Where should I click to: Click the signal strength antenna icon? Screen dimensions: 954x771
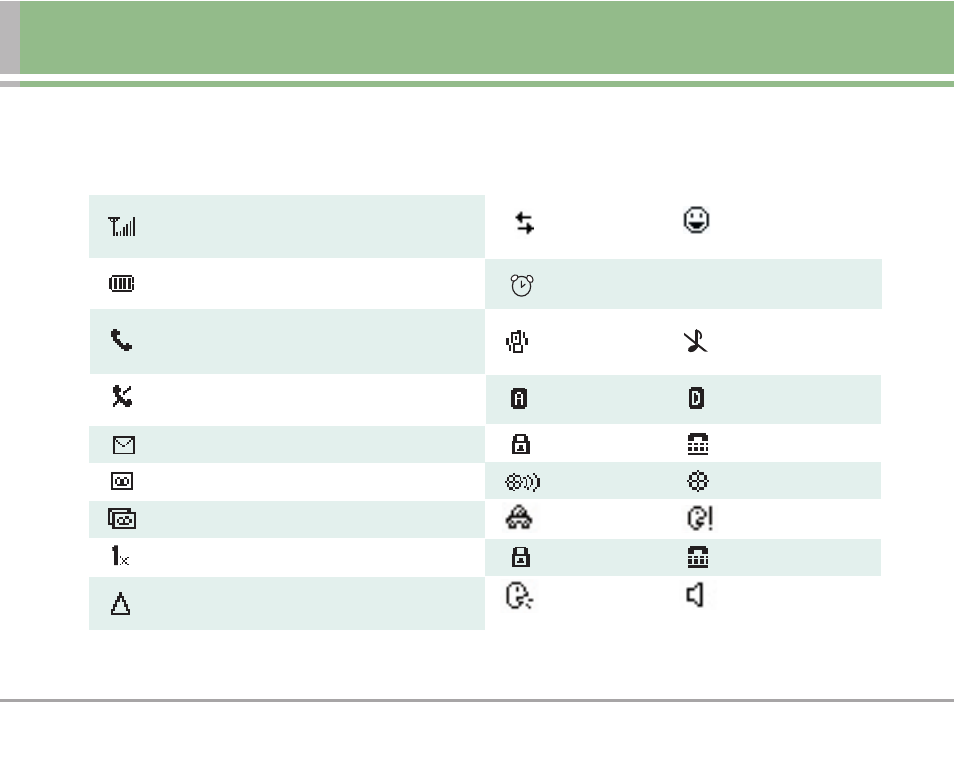[x=122, y=226]
